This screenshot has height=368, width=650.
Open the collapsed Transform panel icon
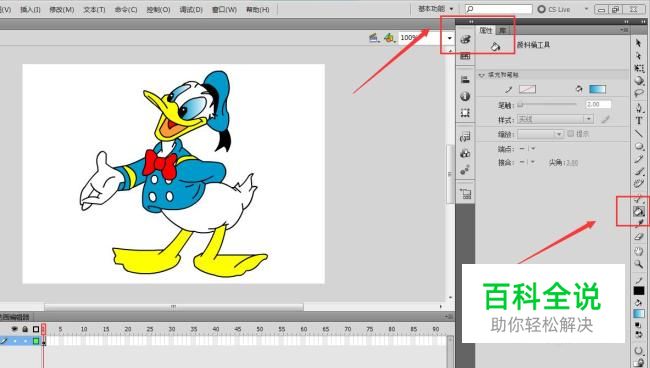point(466,113)
